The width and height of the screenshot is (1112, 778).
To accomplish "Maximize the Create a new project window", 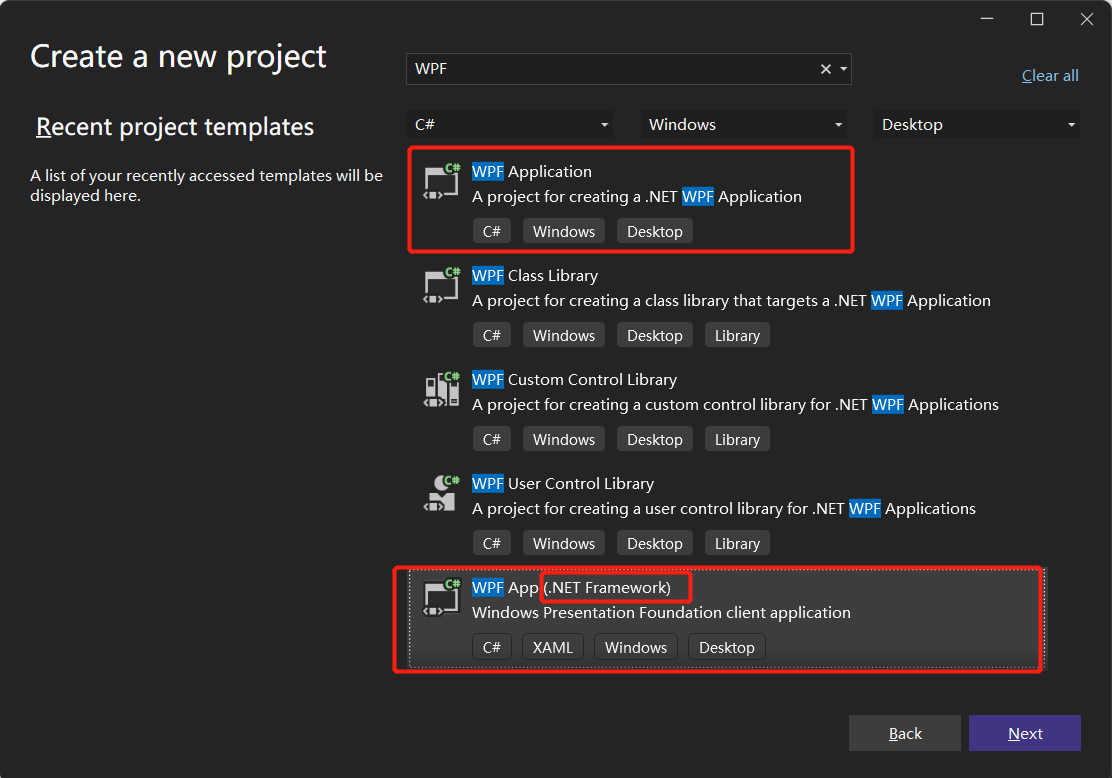I will [x=1037, y=19].
